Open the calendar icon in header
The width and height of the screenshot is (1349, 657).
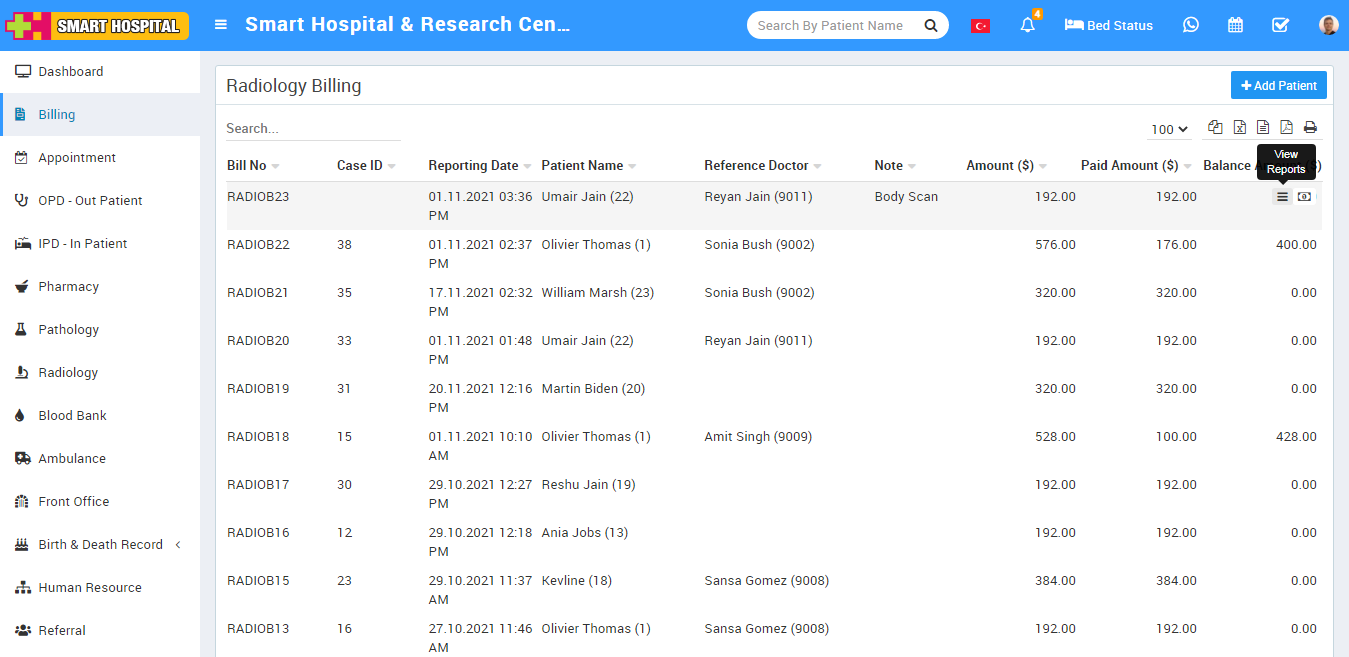[1235, 25]
